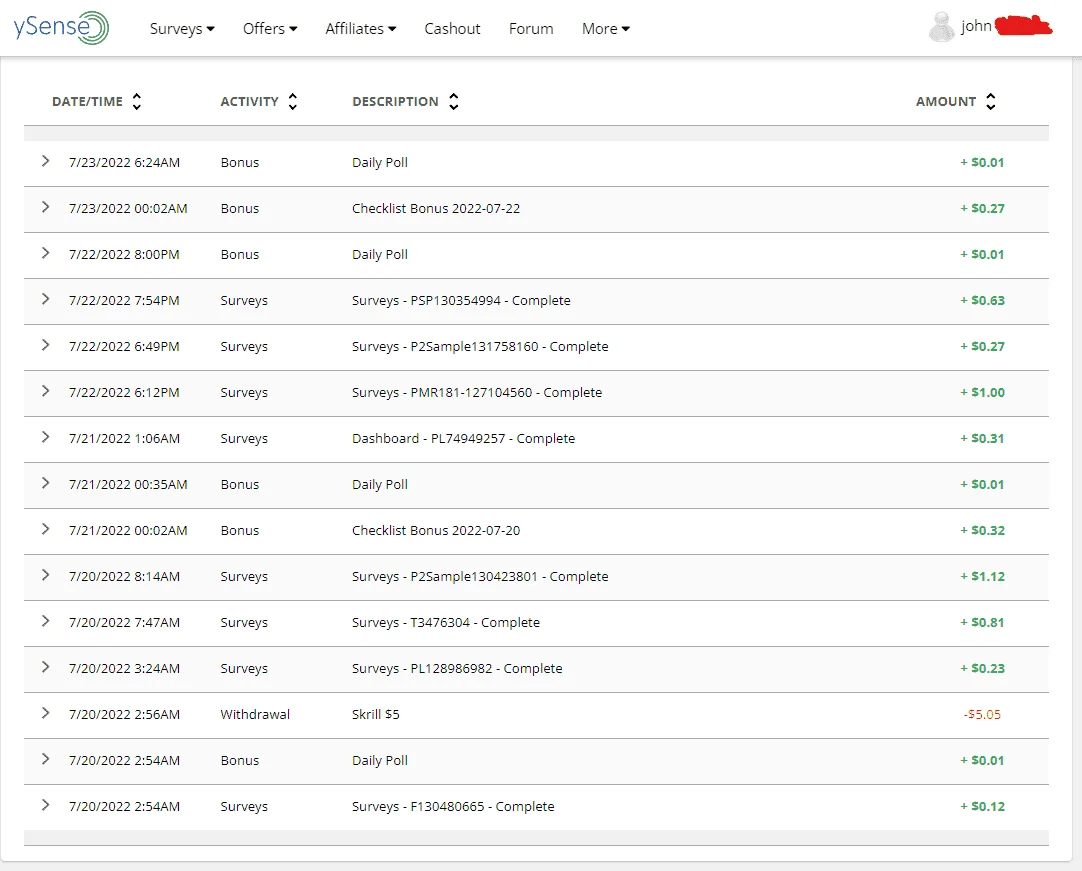Click 'Checklist Bonus 2022-07-20' description

[436, 530]
